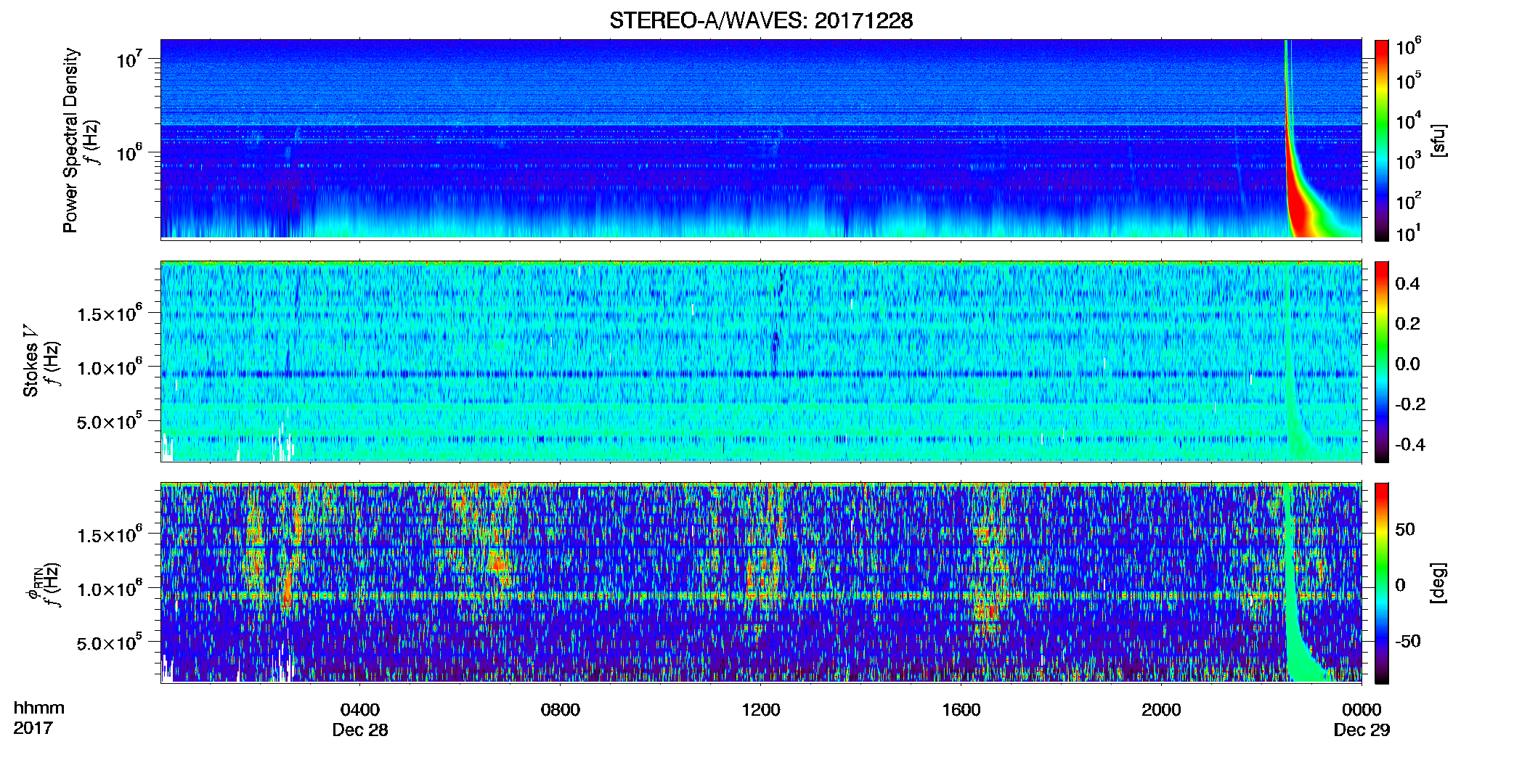Viewport: 1522px width, 784px height.
Task: Click the -50 label on degrees colorbar
Action: [x=1408, y=641]
